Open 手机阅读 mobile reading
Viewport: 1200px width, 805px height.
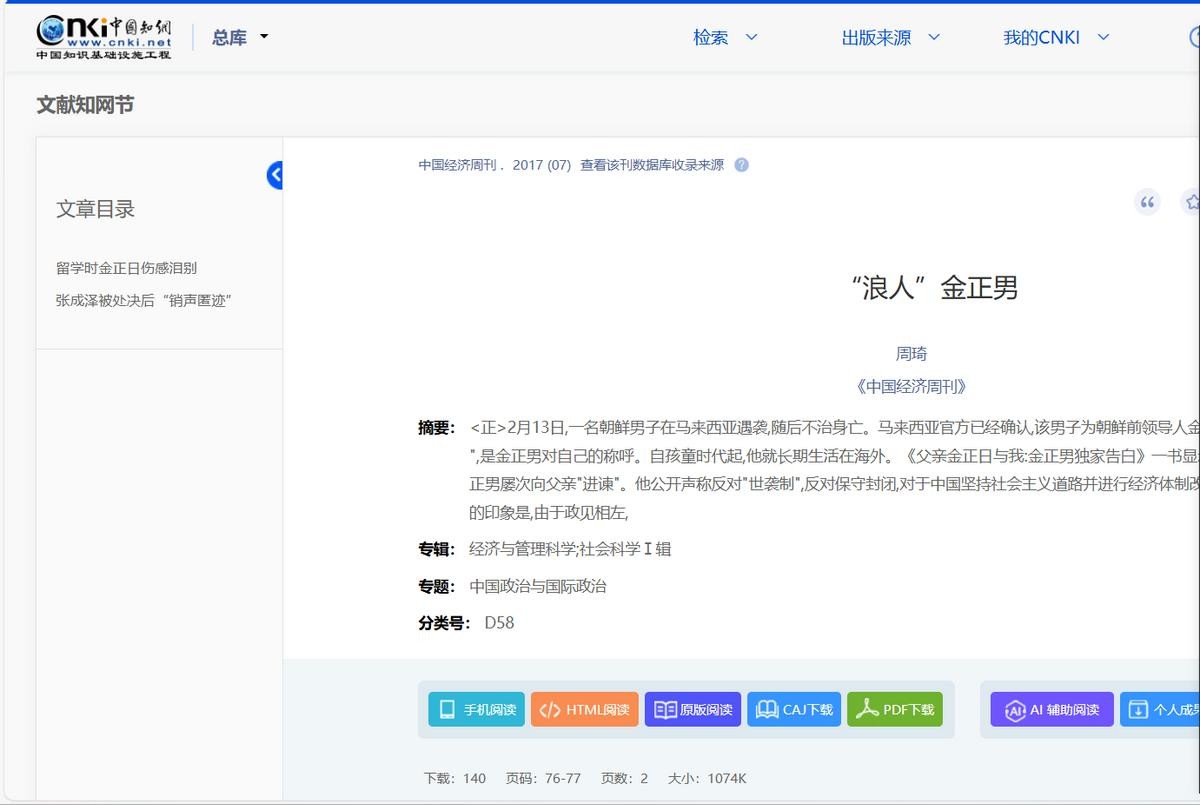coord(476,709)
